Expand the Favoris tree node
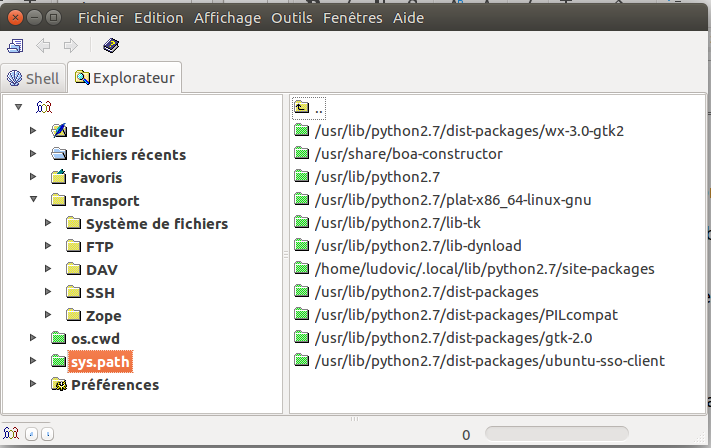The image size is (711, 448). tap(34, 178)
